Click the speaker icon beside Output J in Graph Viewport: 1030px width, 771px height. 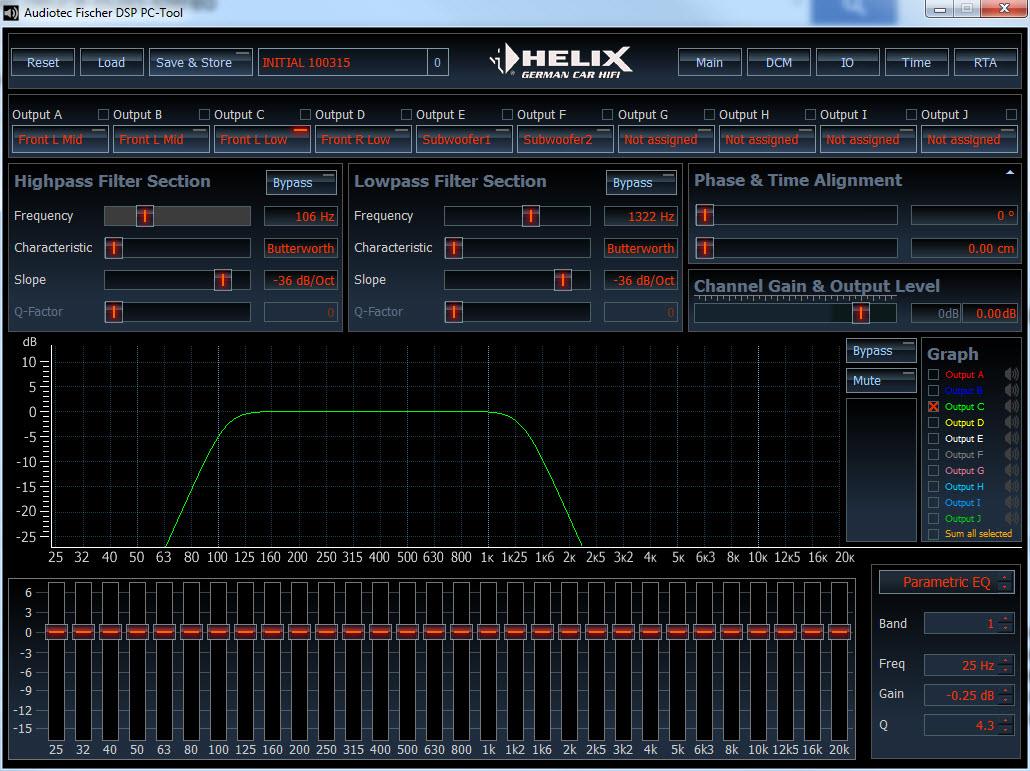coord(1012,519)
